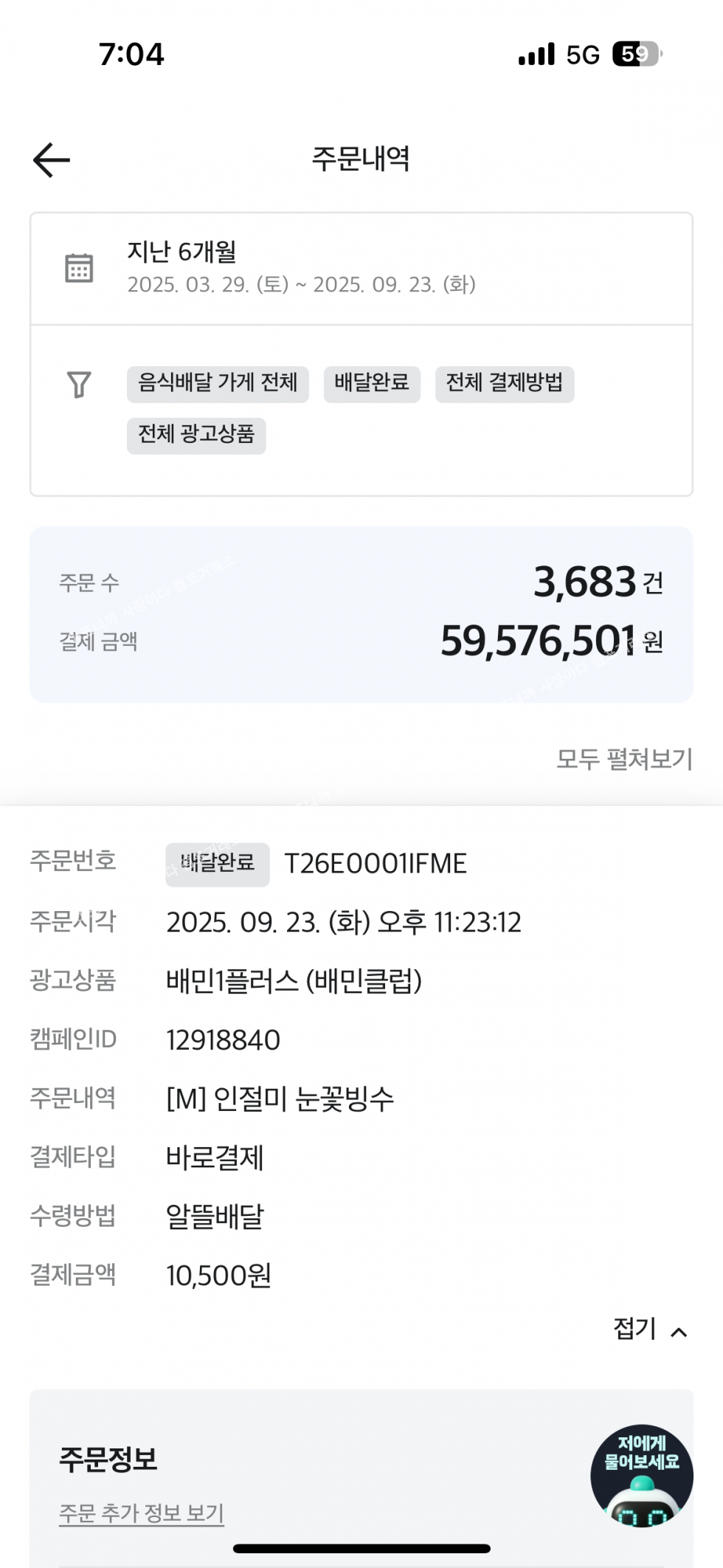This screenshot has width=723, height=1568.
Task: Tap the 배달완료 badge next to order number
Action: (x=218, y=864)
